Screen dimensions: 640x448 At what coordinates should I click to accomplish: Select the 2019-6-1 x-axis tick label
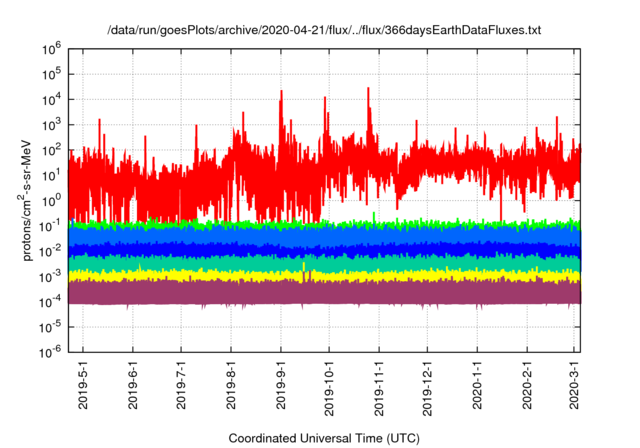(x=133, y=384)
